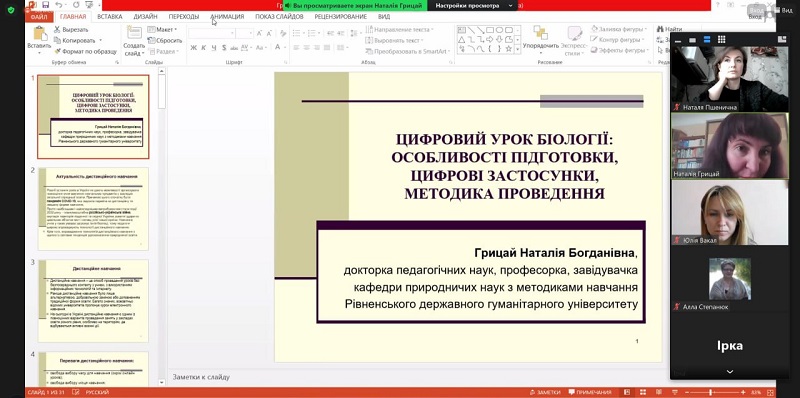Click ПРИМЕЧАНИЯ button in status bar
This screenshot has width=800, height=398.
coord(589,392)
